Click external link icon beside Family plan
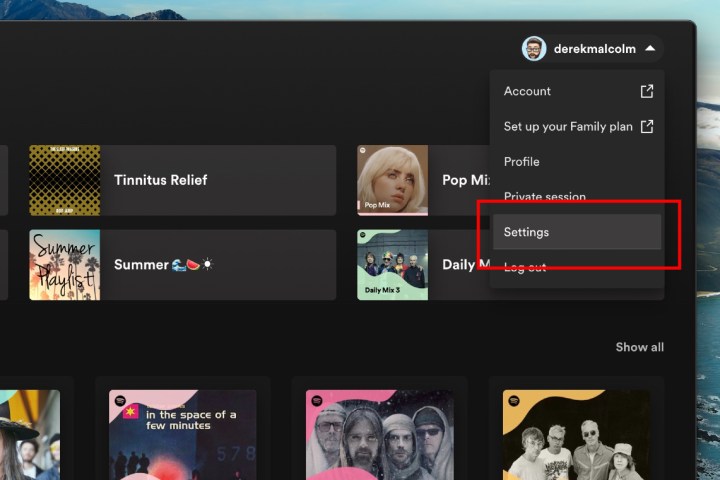 click(647, 127)
